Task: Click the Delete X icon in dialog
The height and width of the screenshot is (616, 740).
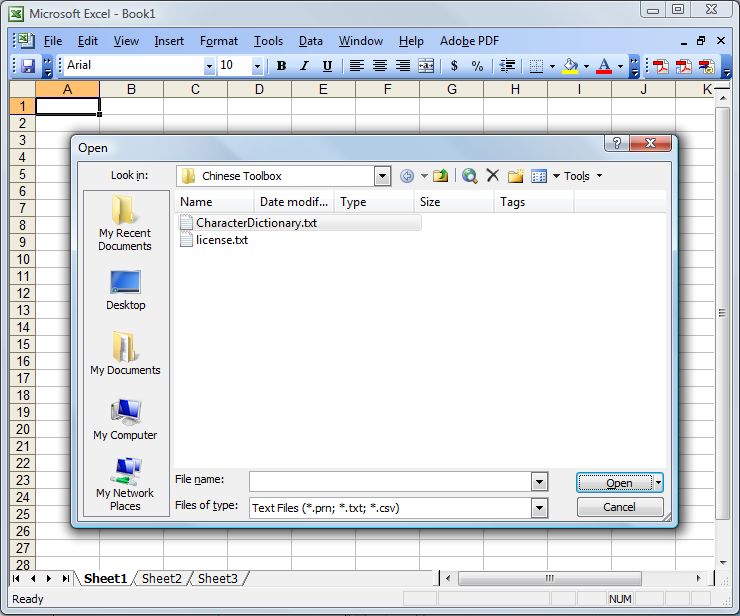Action: tap(493, 176)
